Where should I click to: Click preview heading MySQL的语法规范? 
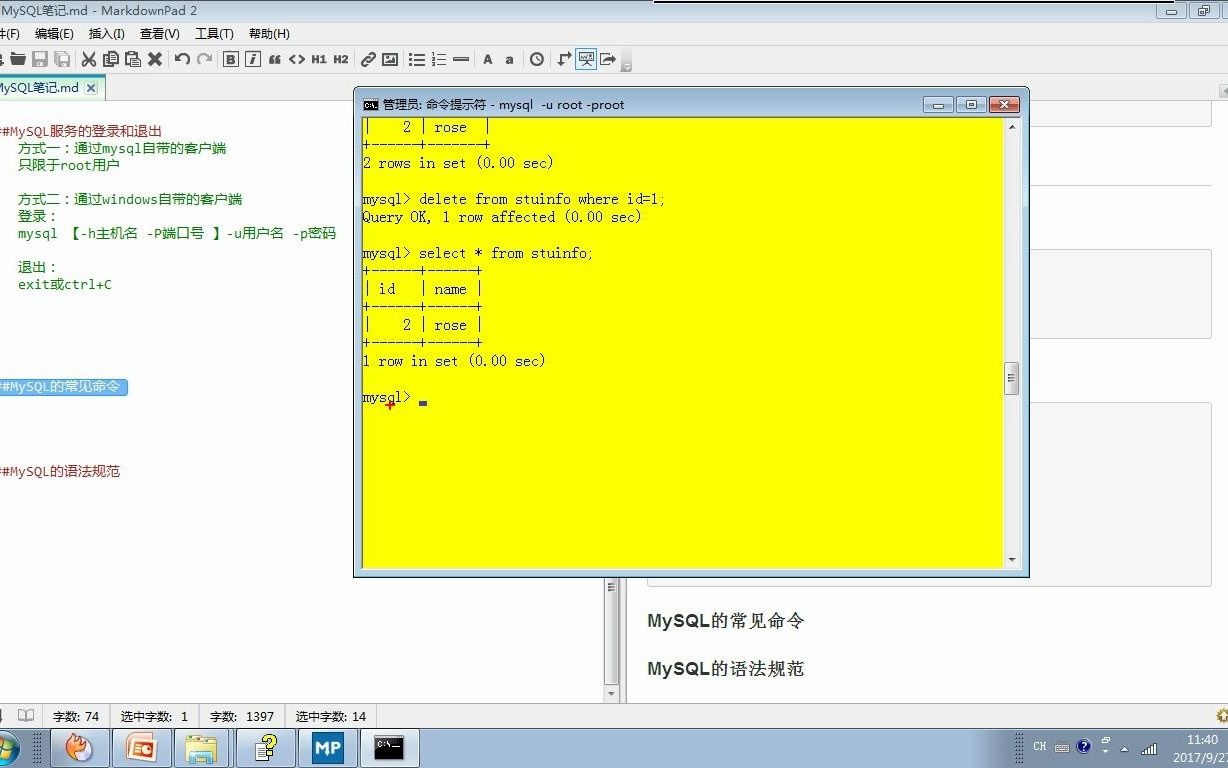pyautogui.click(x=725, y=669)
